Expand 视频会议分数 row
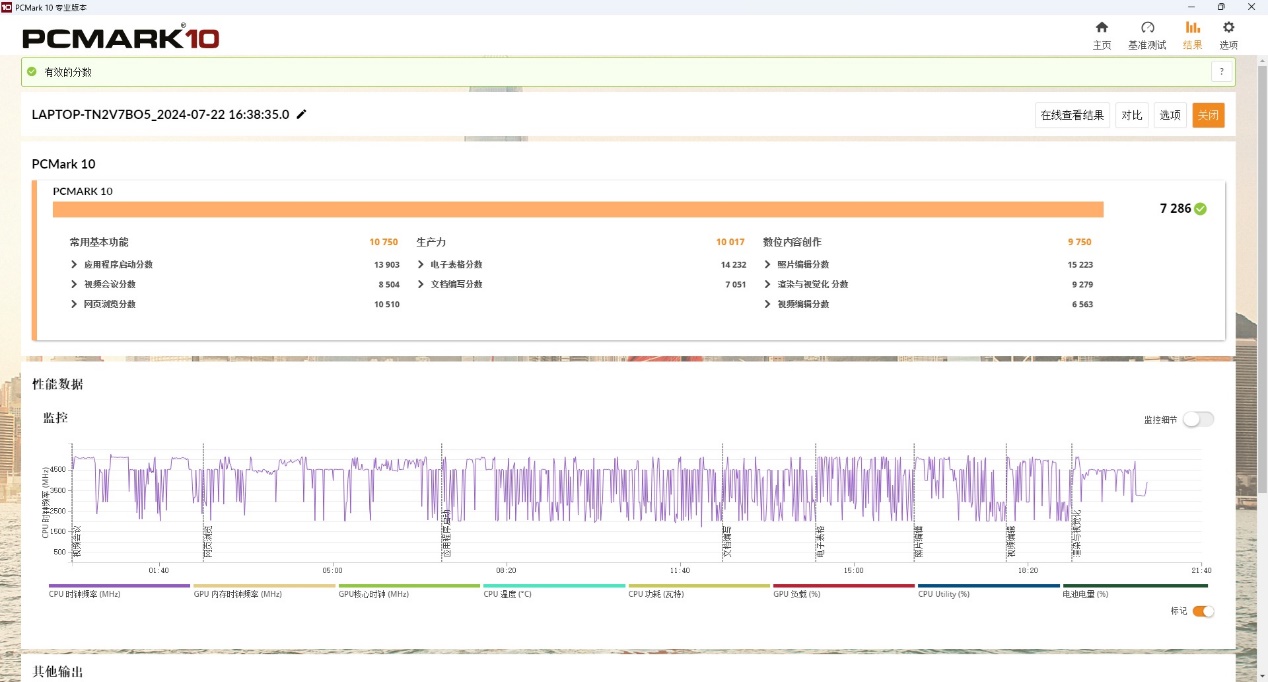This screenshot has height=682, width=1268. [x=74, y=284]
